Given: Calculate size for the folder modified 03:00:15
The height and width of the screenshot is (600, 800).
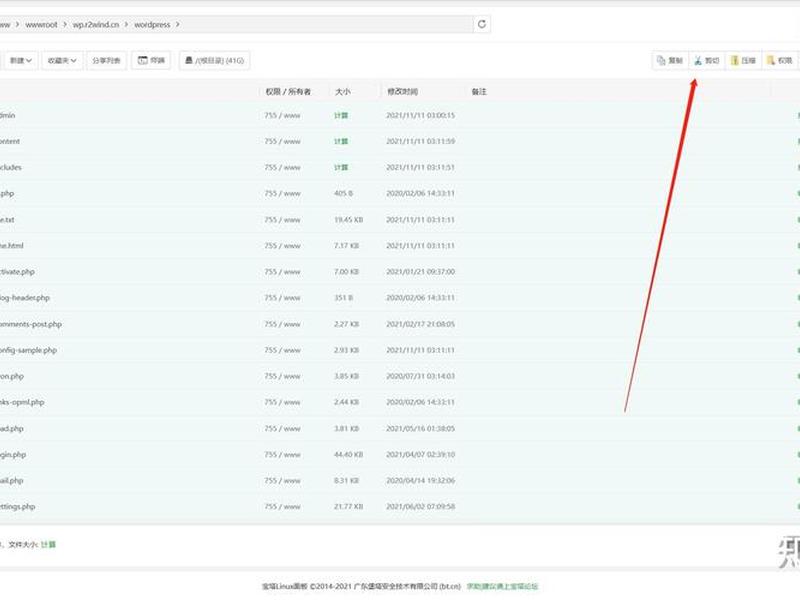Looking at the screenshot, I should 341,116.
